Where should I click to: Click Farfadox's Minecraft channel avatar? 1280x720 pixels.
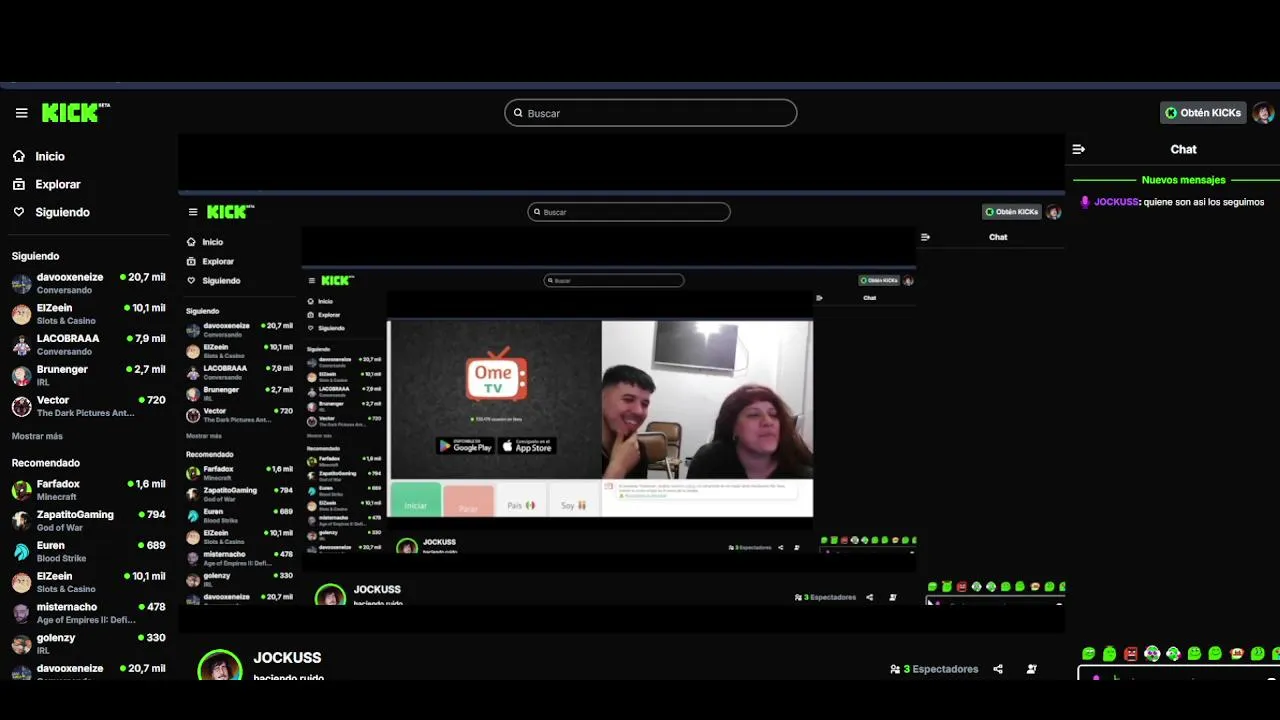(x=21, y=490)
